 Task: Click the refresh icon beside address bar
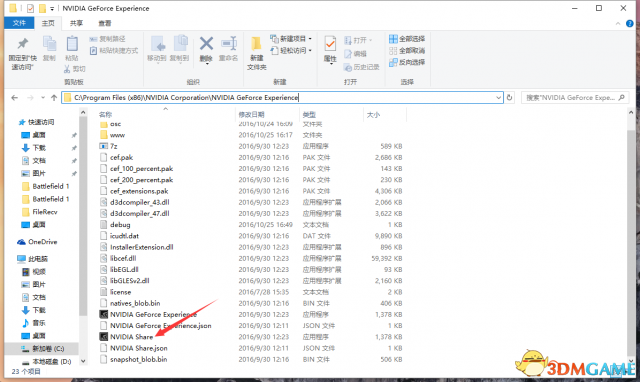point(509,98)
